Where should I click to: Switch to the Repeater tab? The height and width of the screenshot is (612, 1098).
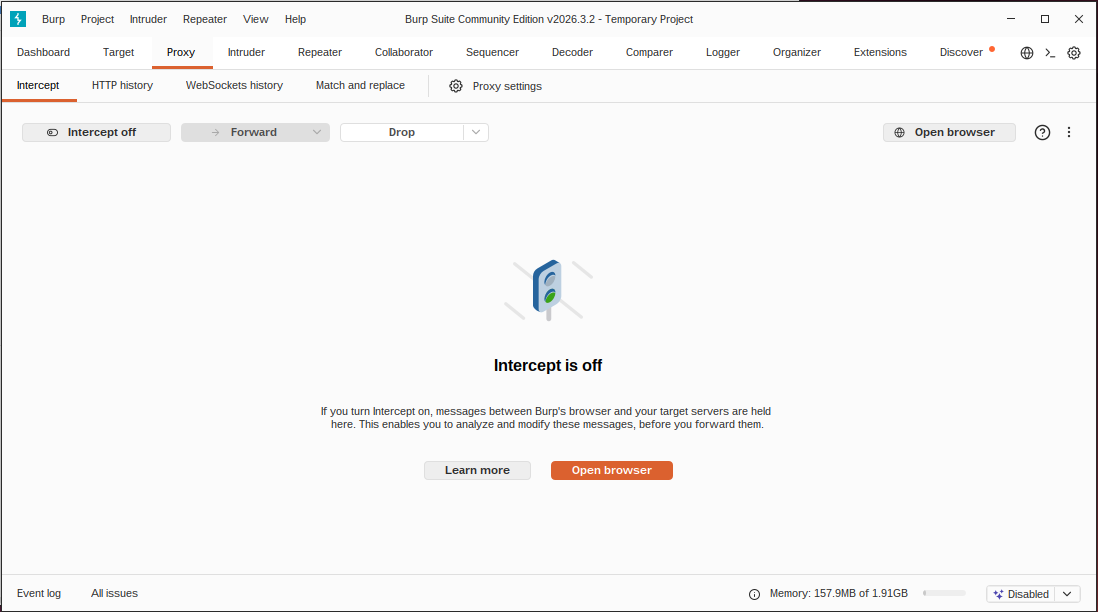coord(319,53)
